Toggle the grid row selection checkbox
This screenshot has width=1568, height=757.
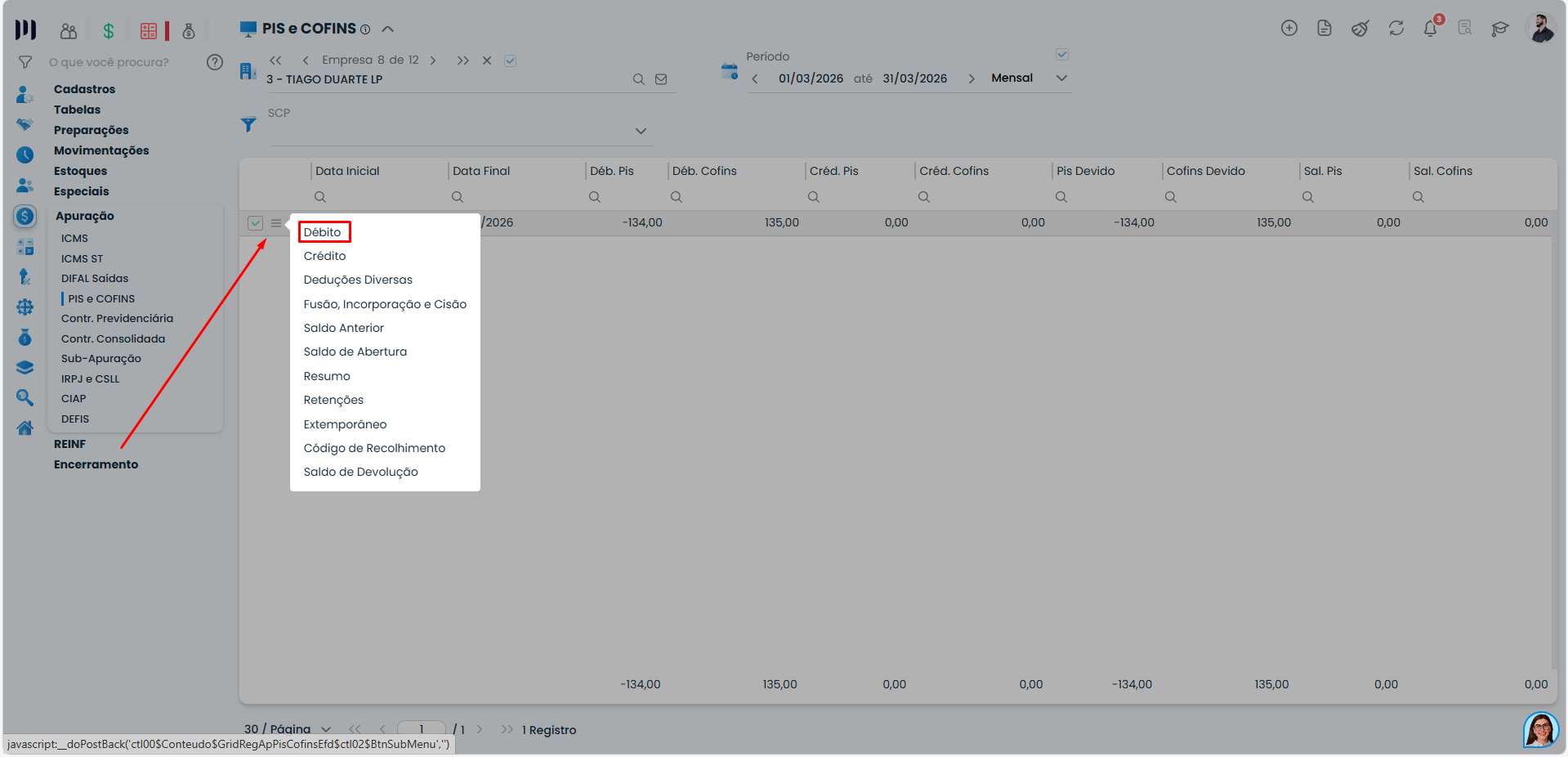256,223
